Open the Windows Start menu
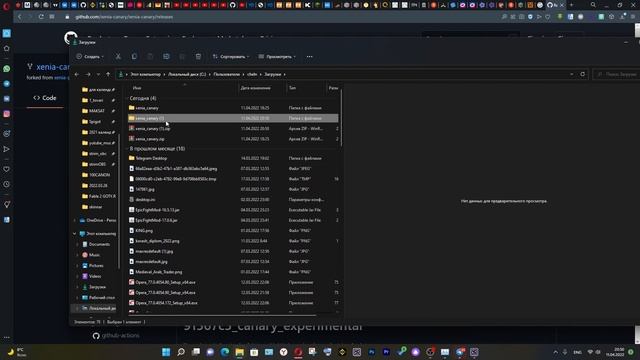 (x=166, y=352)
